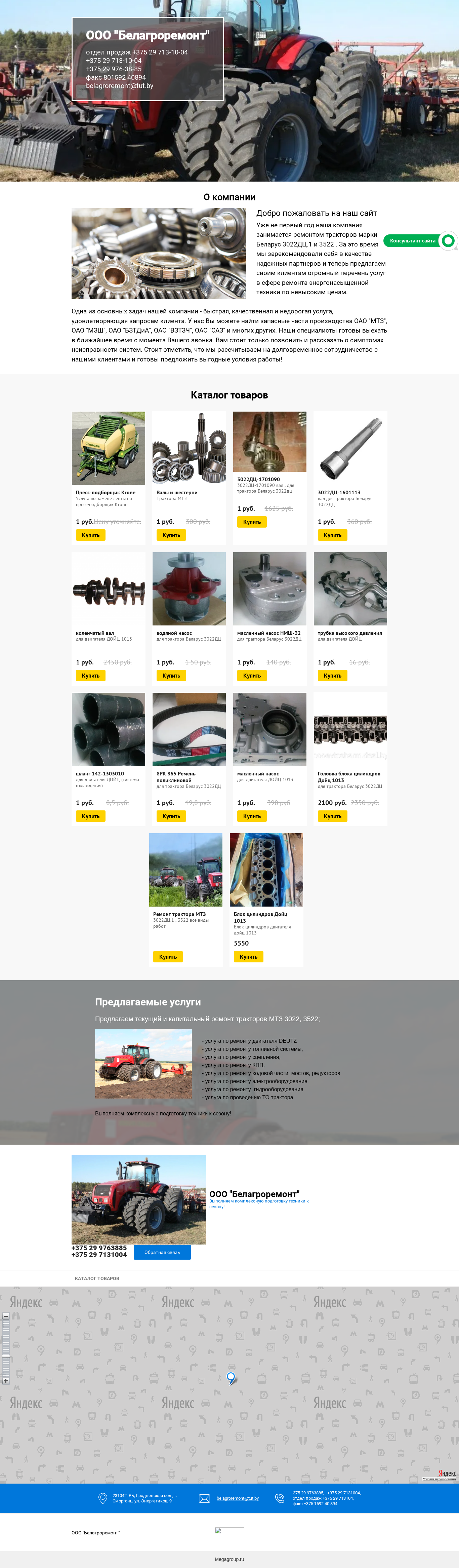The height and width of the screenshot is (1568, 459).
Task: Open the Обратная связь feedback button
Action: click(x=162, y=1252)
